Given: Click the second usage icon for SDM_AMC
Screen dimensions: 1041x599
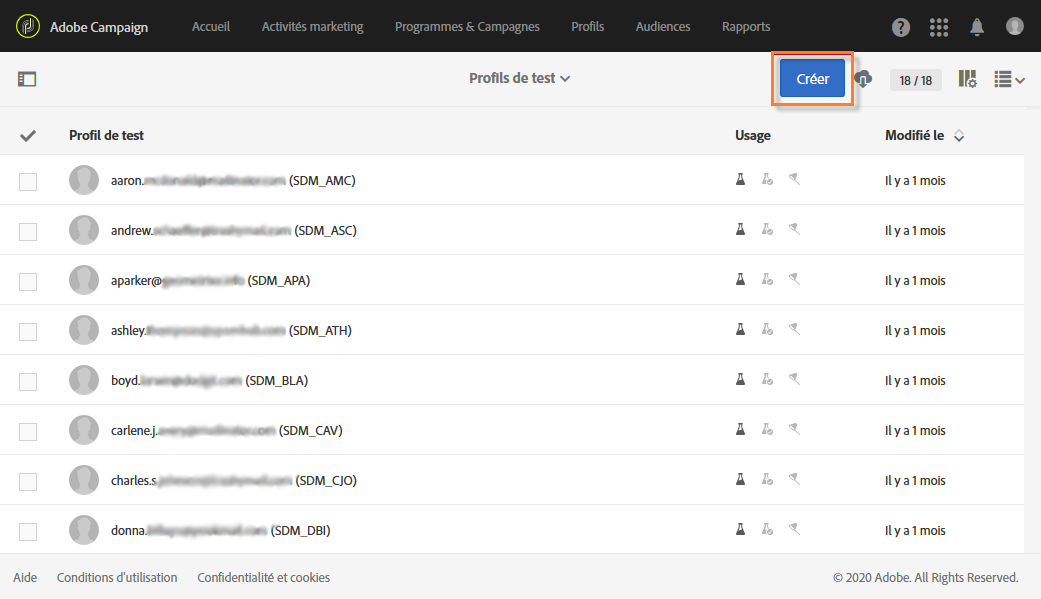Looking at the screenshot, I should (767, 179).
